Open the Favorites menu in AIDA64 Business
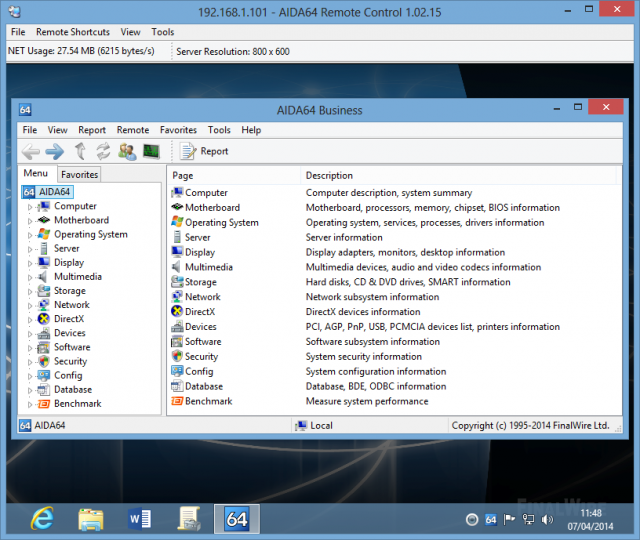Image resolution: width=640 pixels, height=540 pixels. 178,130
